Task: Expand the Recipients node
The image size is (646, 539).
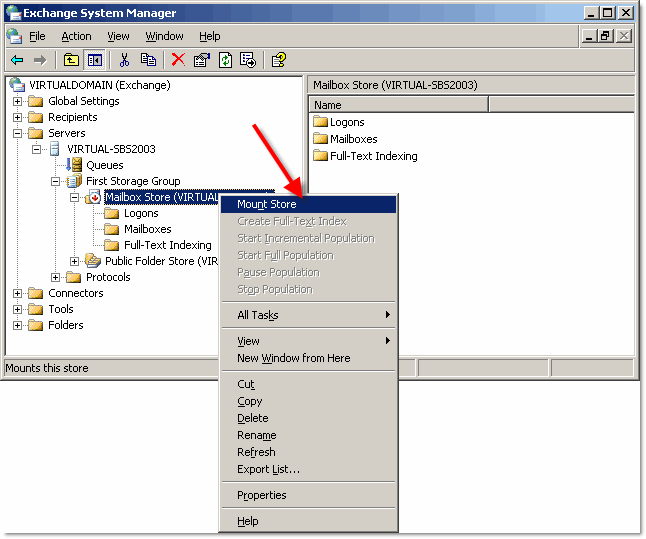Action: pyautogui.click(x=17, y=117)
